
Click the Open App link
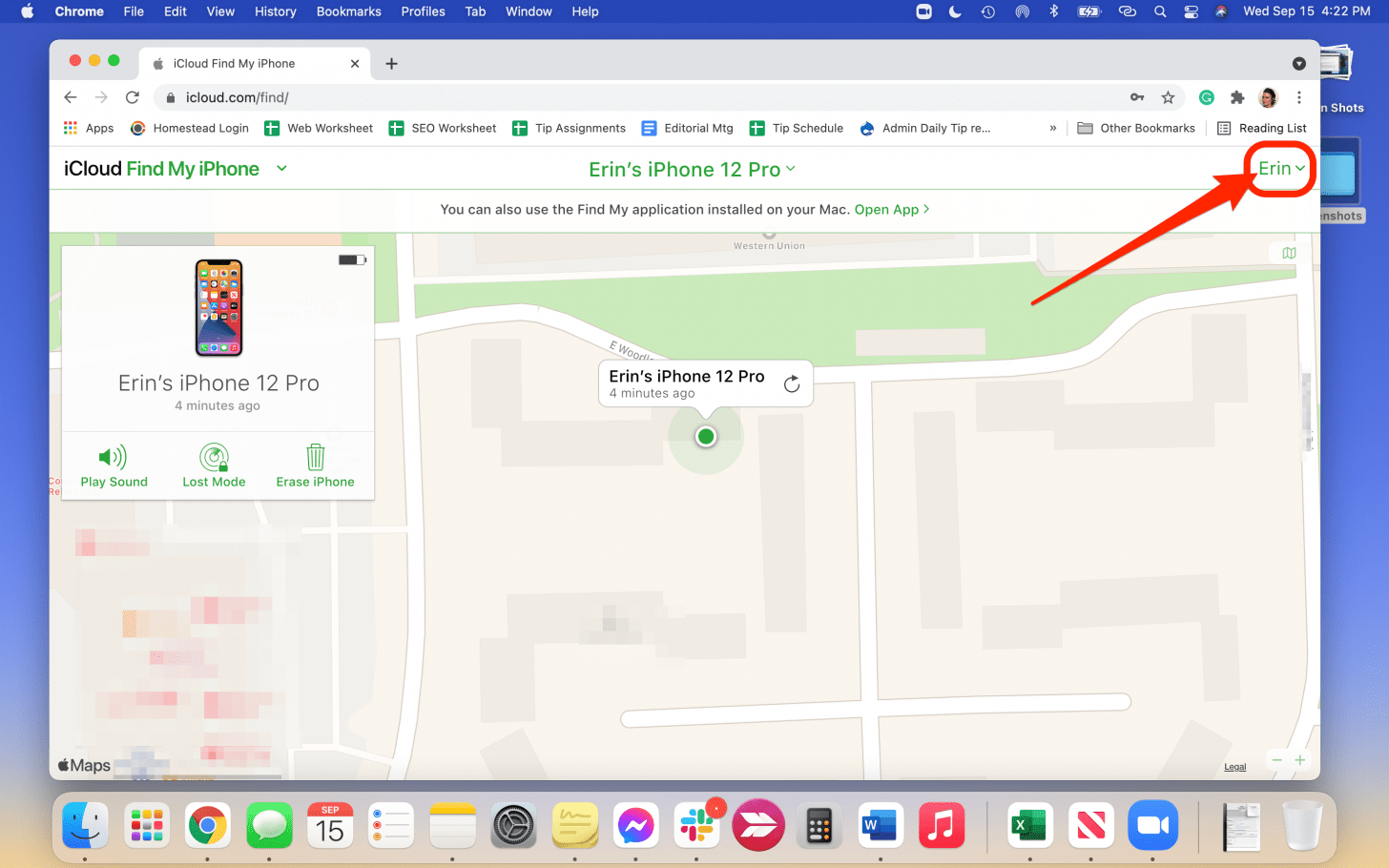pos(891,210)
